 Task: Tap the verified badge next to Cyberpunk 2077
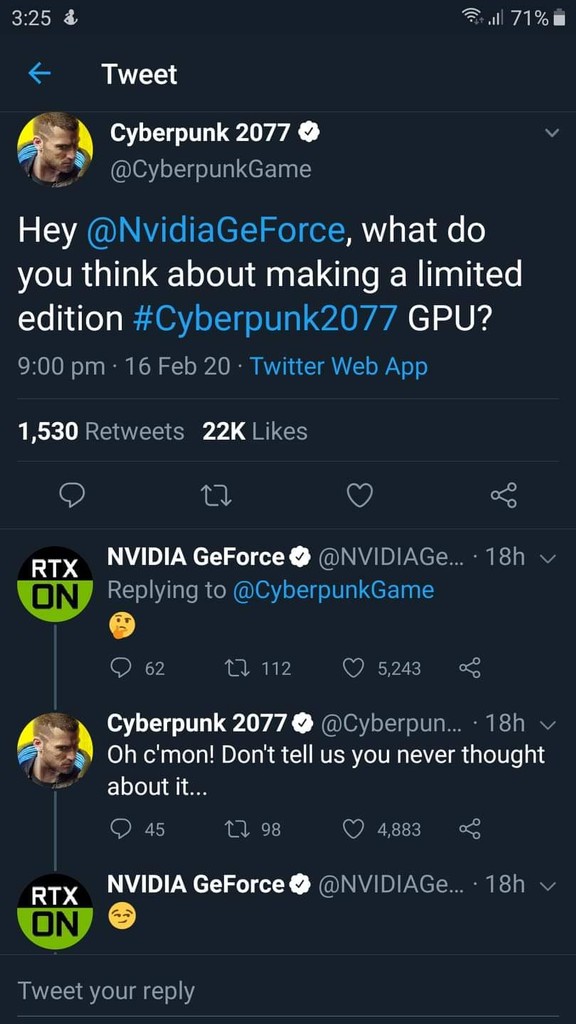(x=308, y=131)
